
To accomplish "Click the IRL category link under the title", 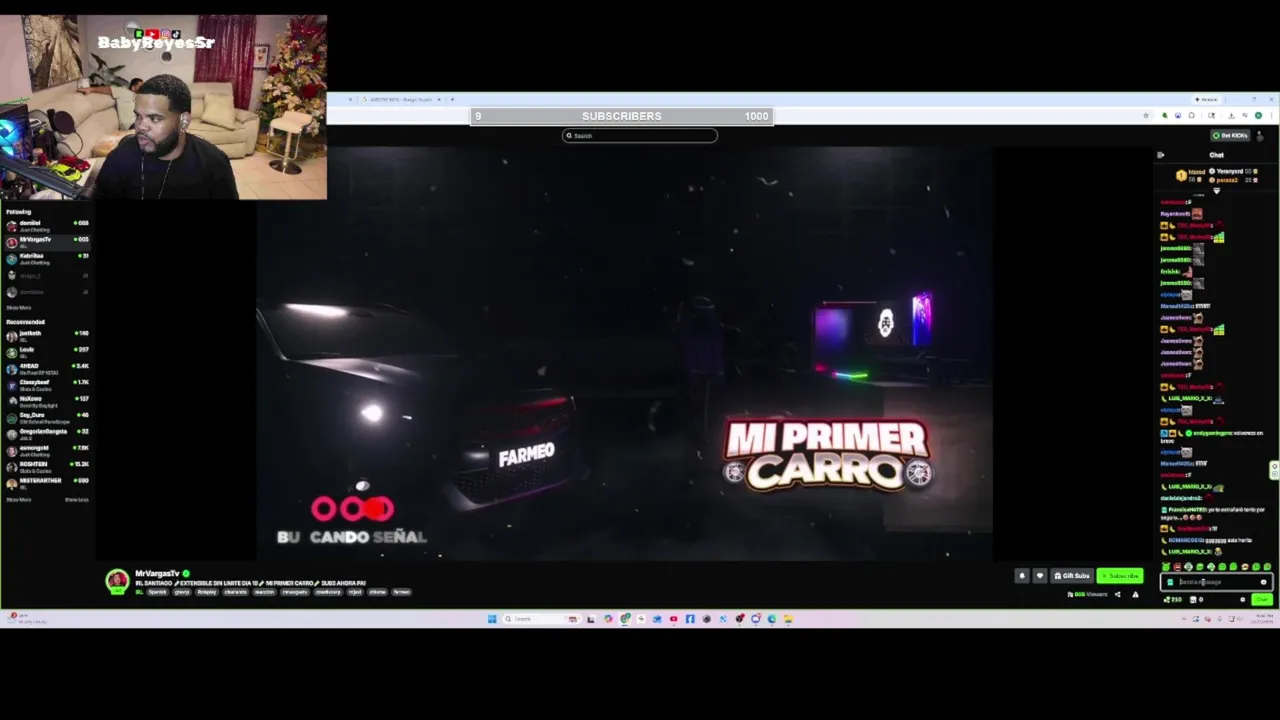I will [139, 592].
